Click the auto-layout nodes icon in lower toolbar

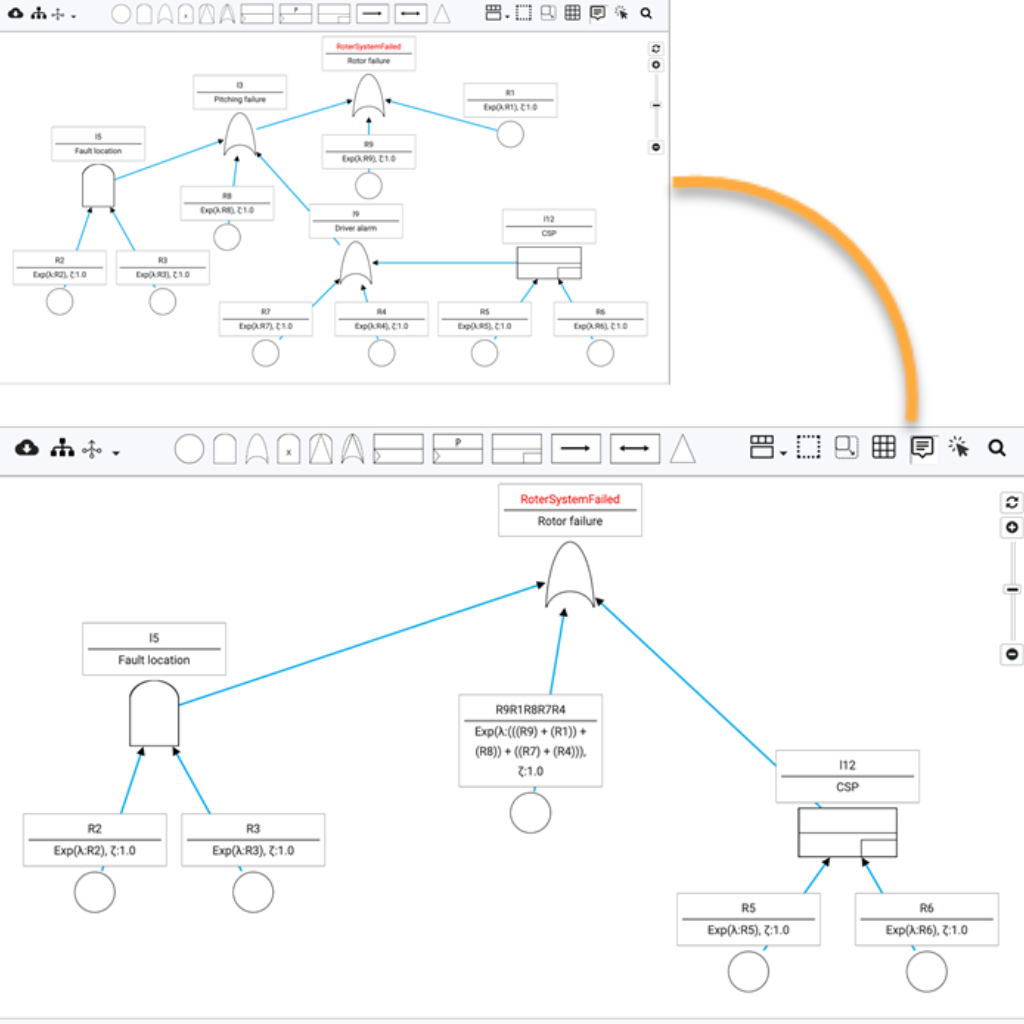tap(92, 449)
